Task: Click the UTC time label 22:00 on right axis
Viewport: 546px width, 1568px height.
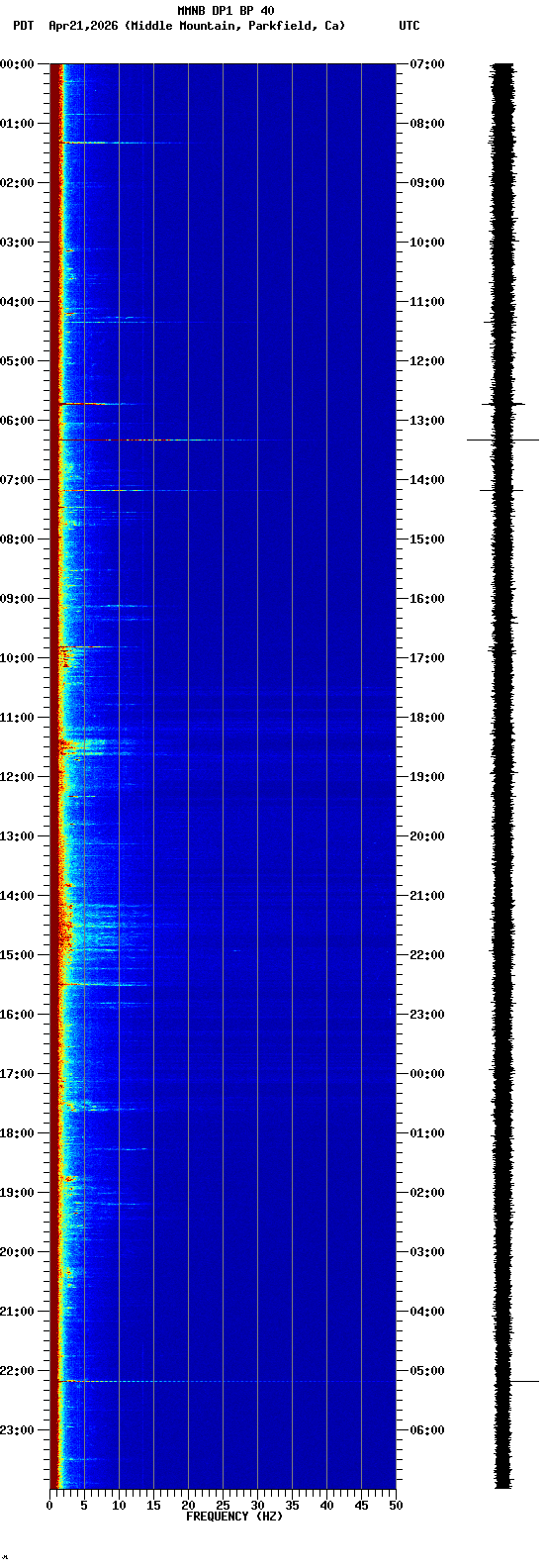Action: [427, 955]
